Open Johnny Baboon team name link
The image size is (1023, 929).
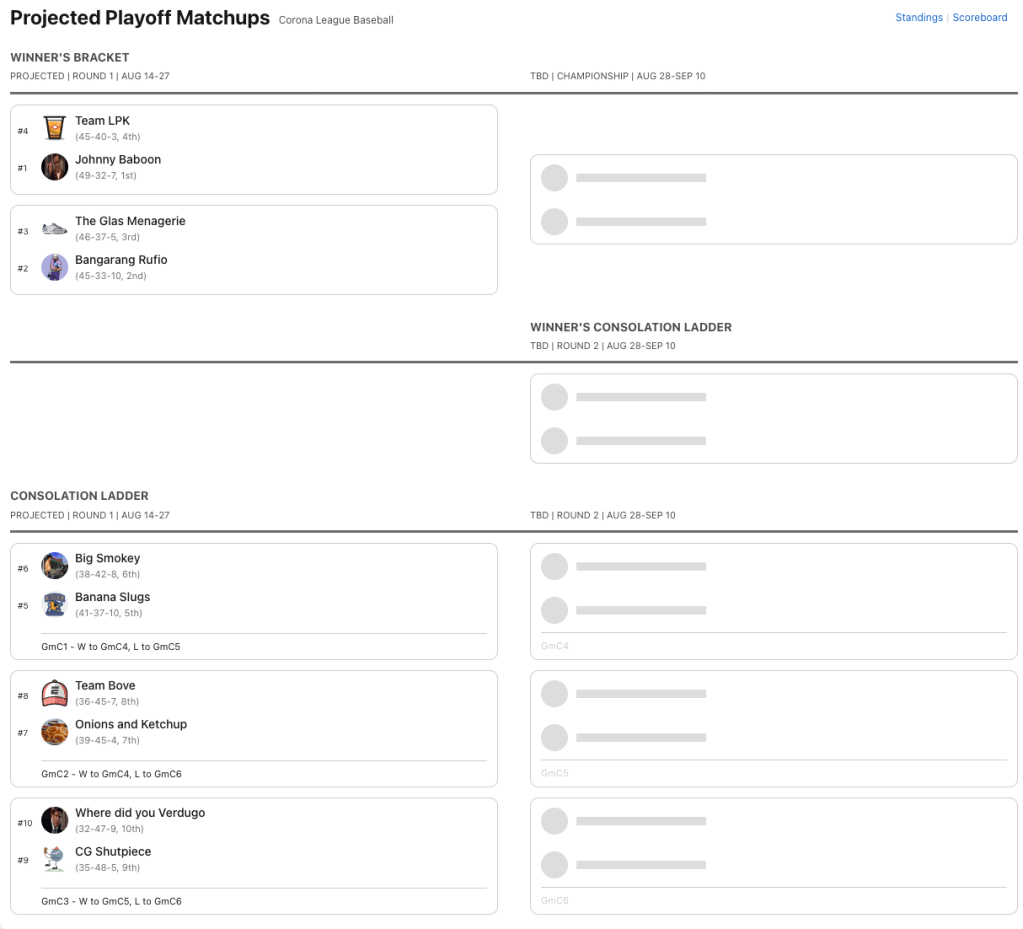(118, 160)
